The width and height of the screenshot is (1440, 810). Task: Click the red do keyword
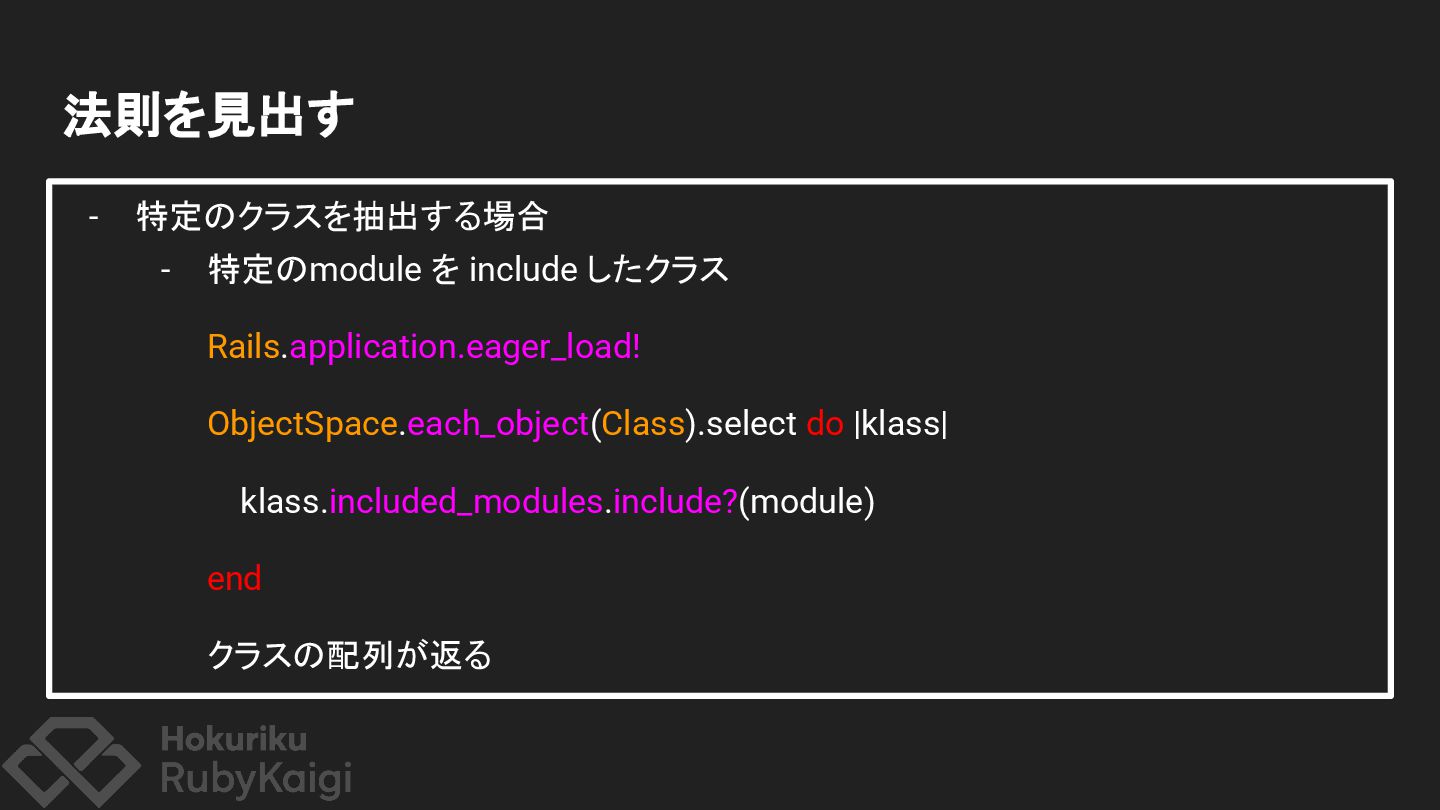(825, 424)
